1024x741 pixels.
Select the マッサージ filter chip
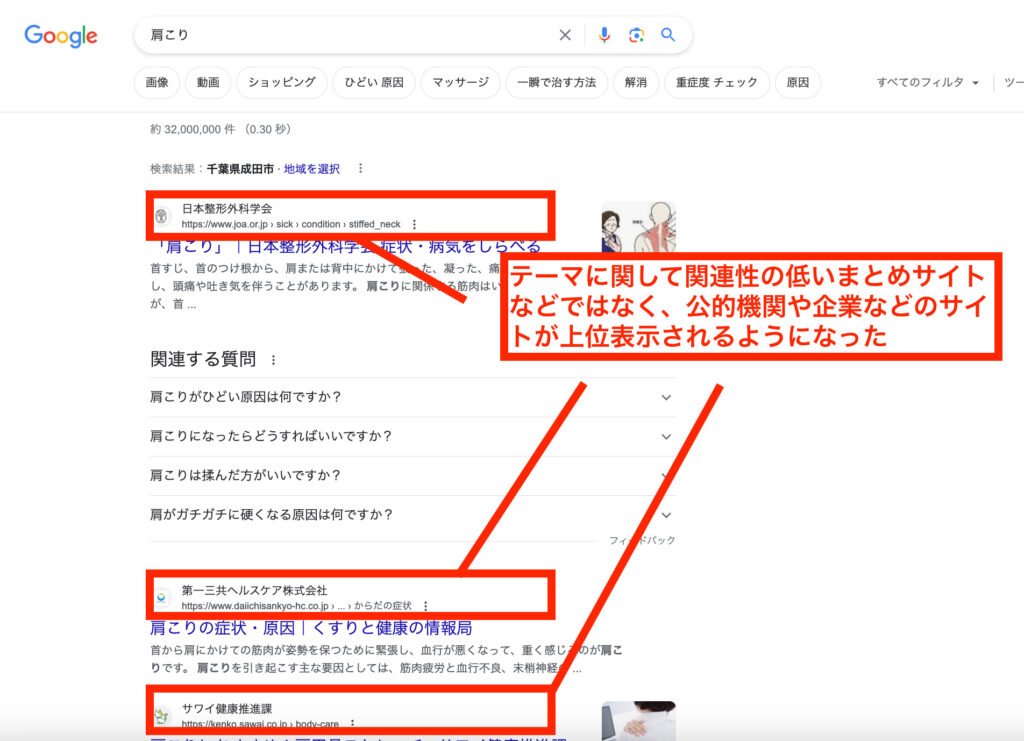(x=460, y=83)
